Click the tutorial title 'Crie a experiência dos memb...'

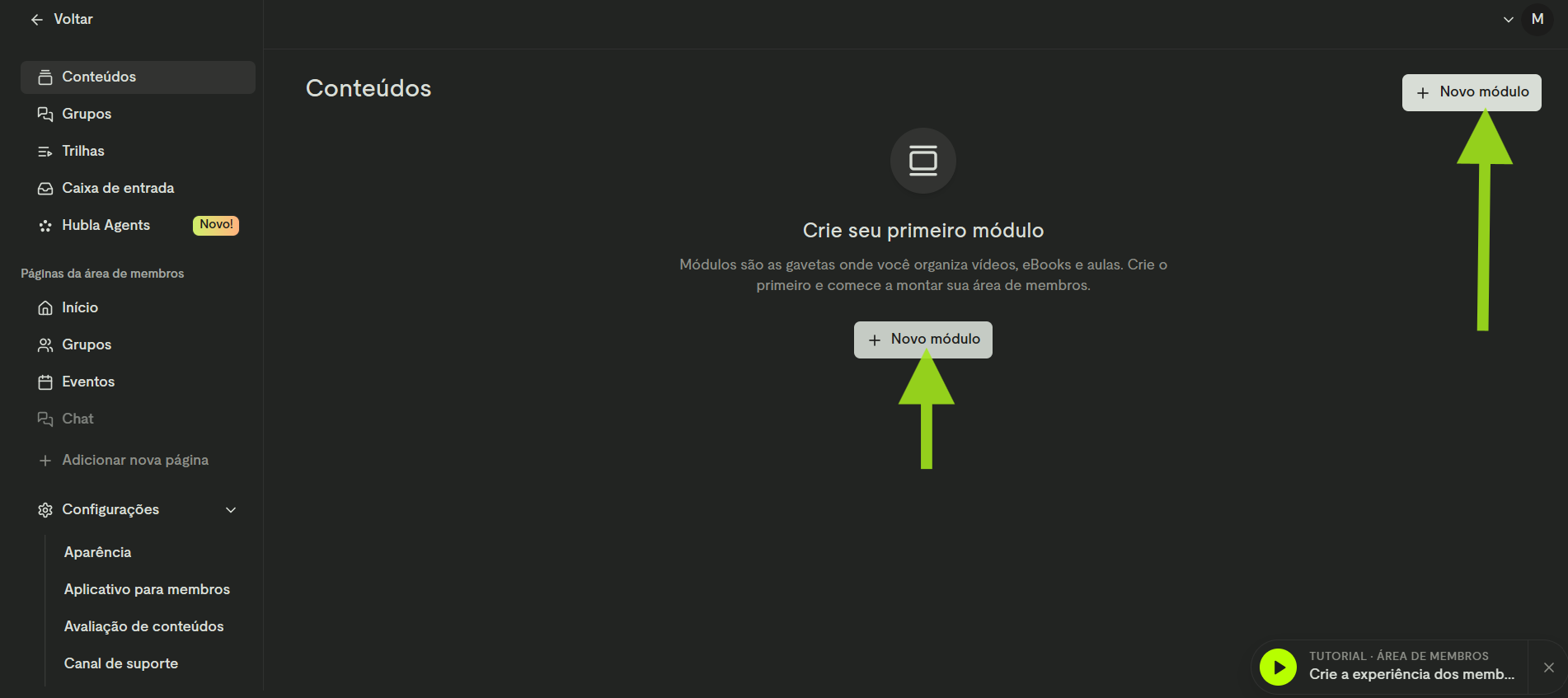point(1411,674)
